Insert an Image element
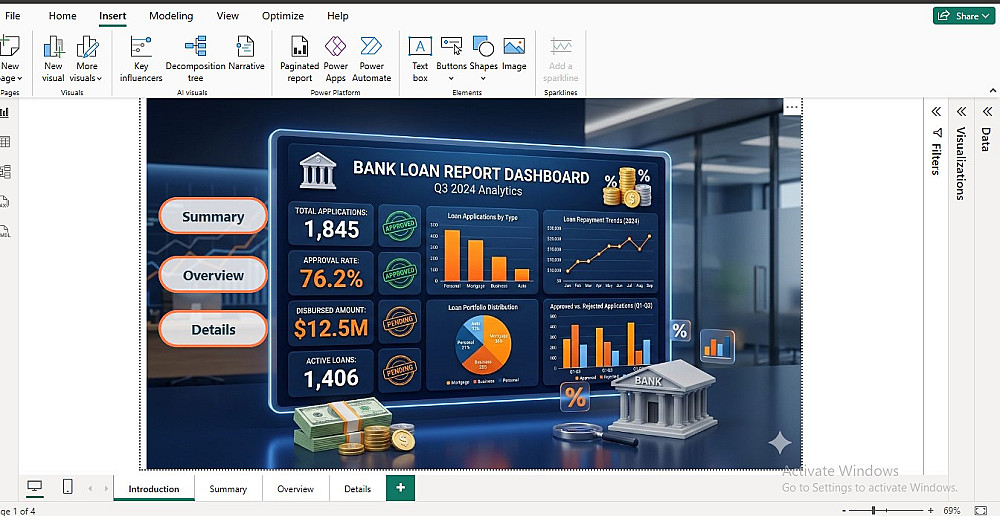The height and width of the screenshot is (516, 1000). tap(514, 54)
